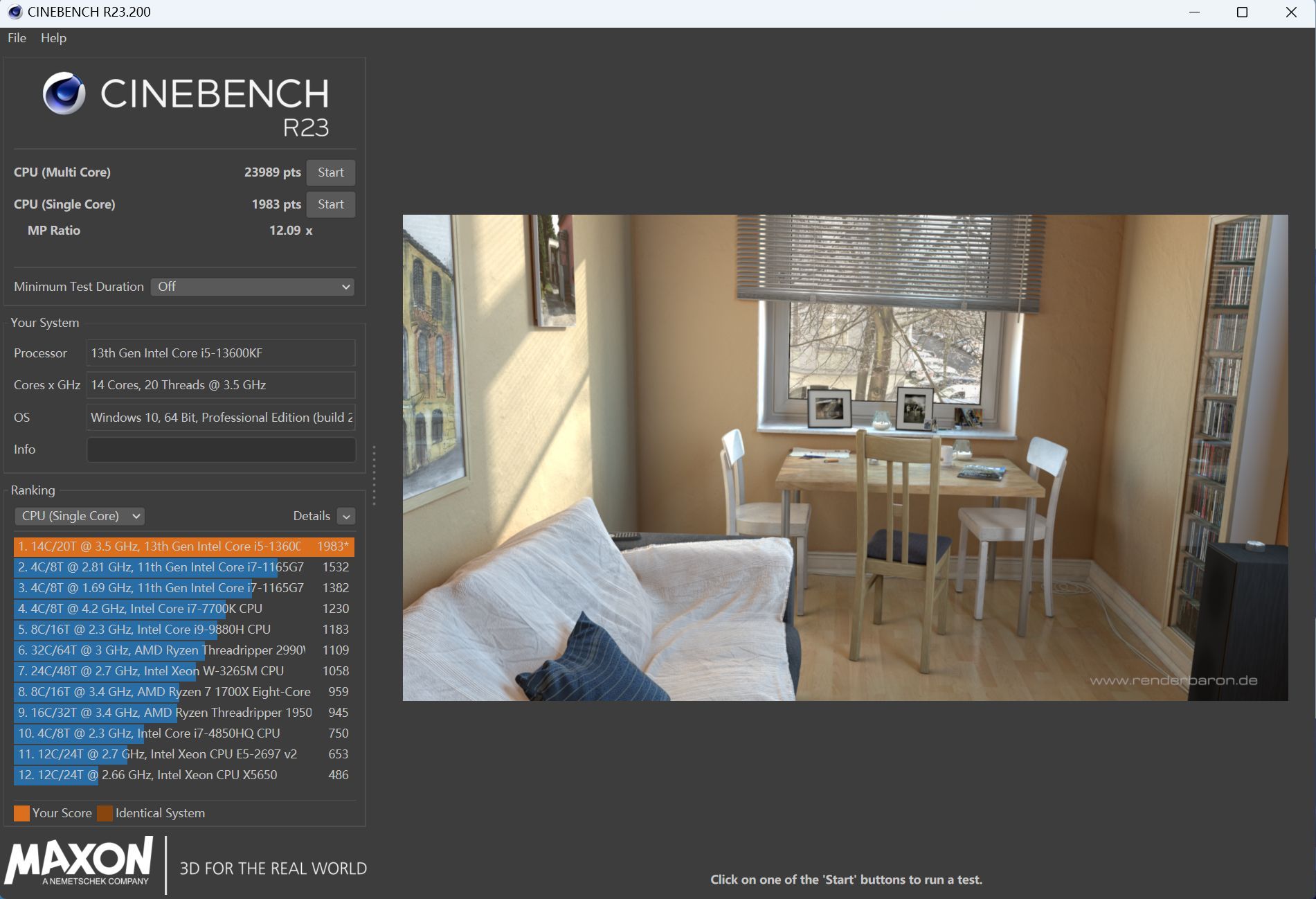Select the top-ranked i5-13600 result row
This screenshot has height=899, width=1316.
click(x=183, y=546)
